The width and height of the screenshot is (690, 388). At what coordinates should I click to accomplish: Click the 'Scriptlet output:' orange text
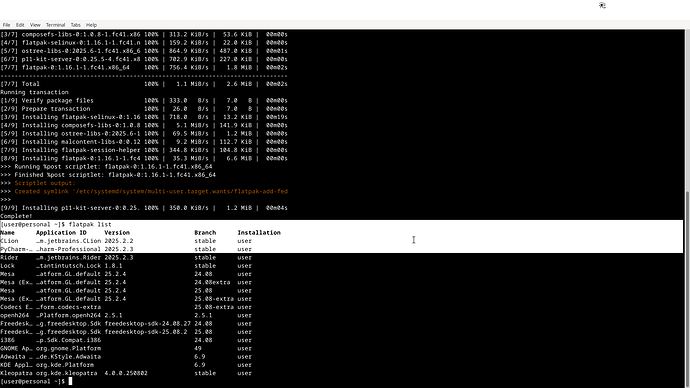coord(45,183)
